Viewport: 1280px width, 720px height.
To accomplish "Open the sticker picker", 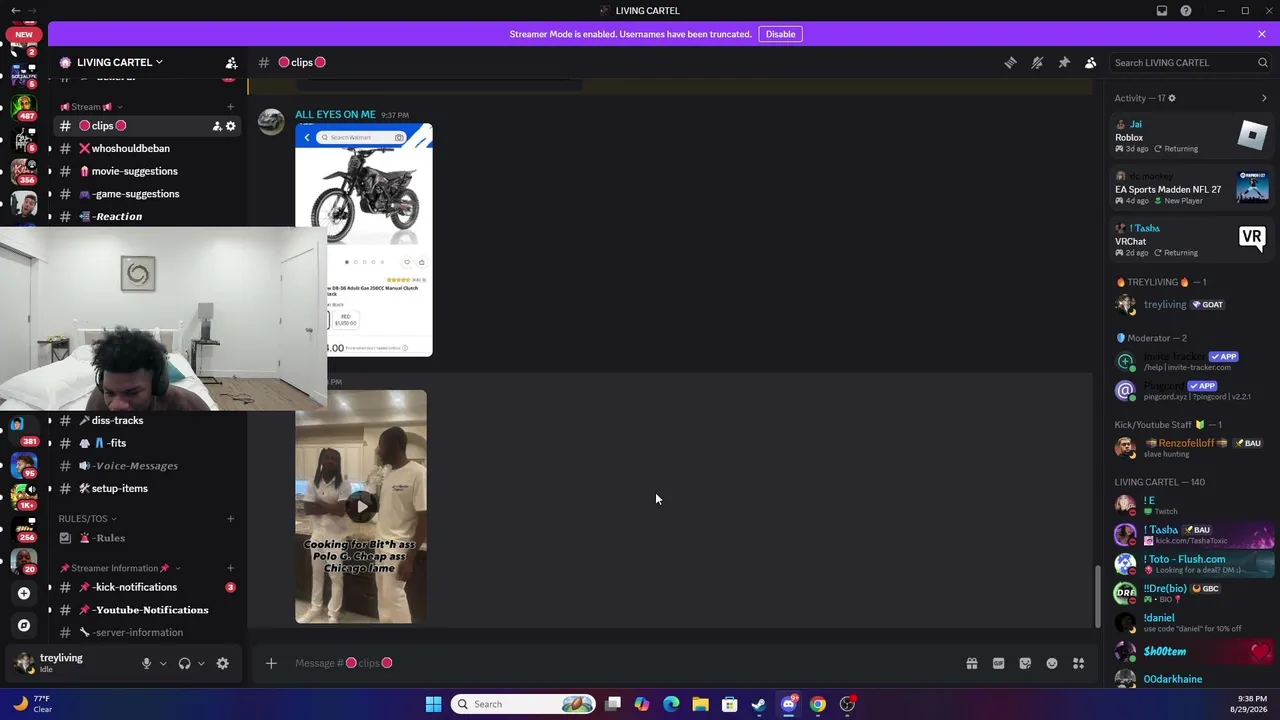I will coord(1025,663).
